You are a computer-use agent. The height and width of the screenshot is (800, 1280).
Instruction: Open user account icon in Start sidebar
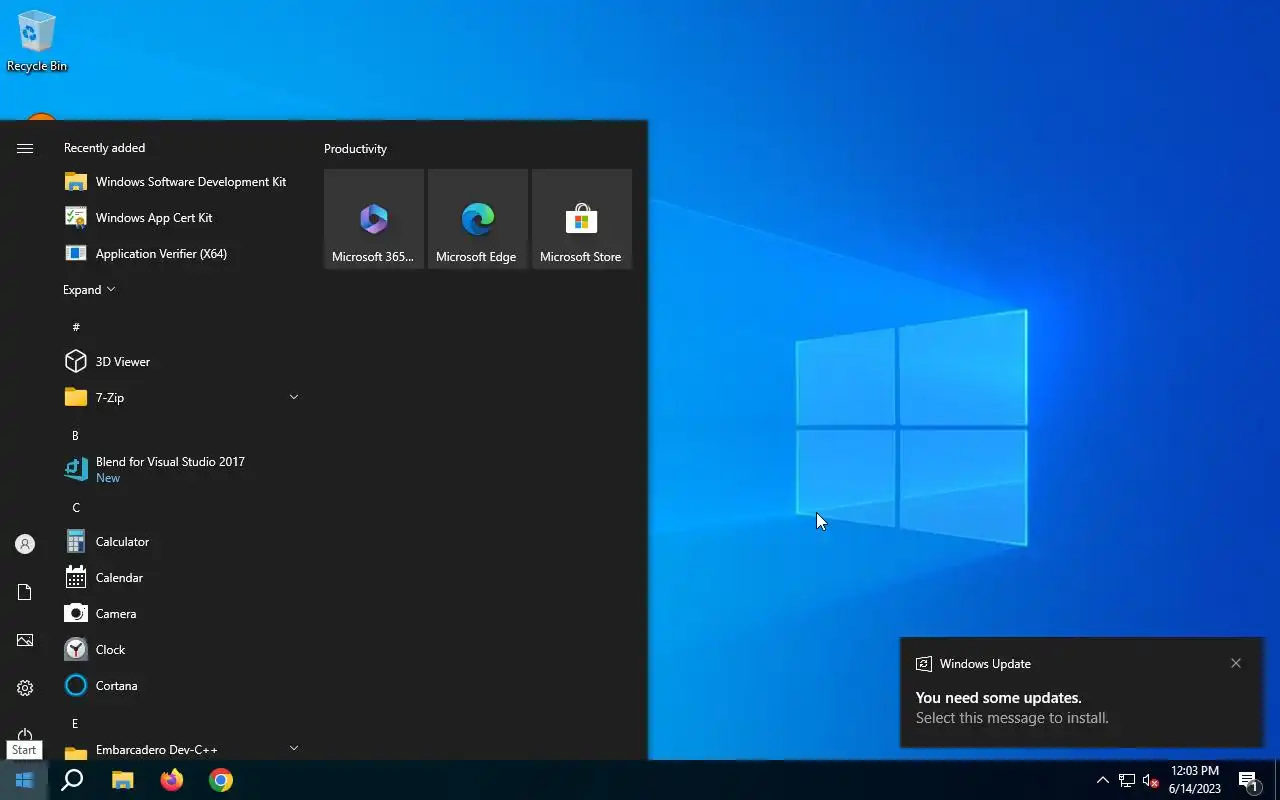[25, 544]
